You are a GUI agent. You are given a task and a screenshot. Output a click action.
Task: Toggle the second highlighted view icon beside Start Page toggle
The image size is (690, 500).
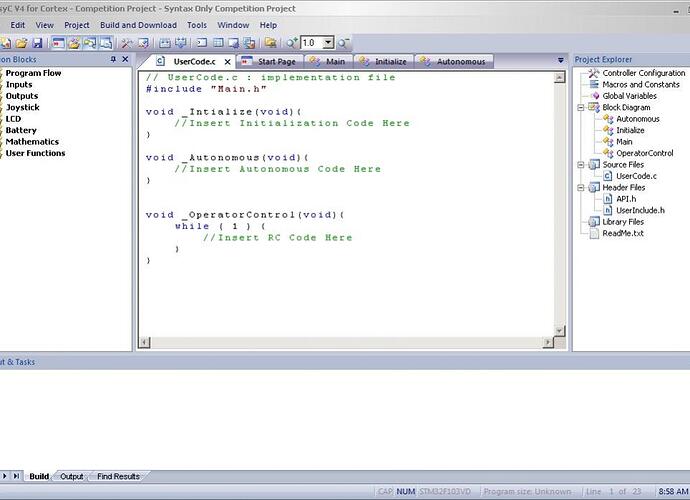click(x=74, y=43)
